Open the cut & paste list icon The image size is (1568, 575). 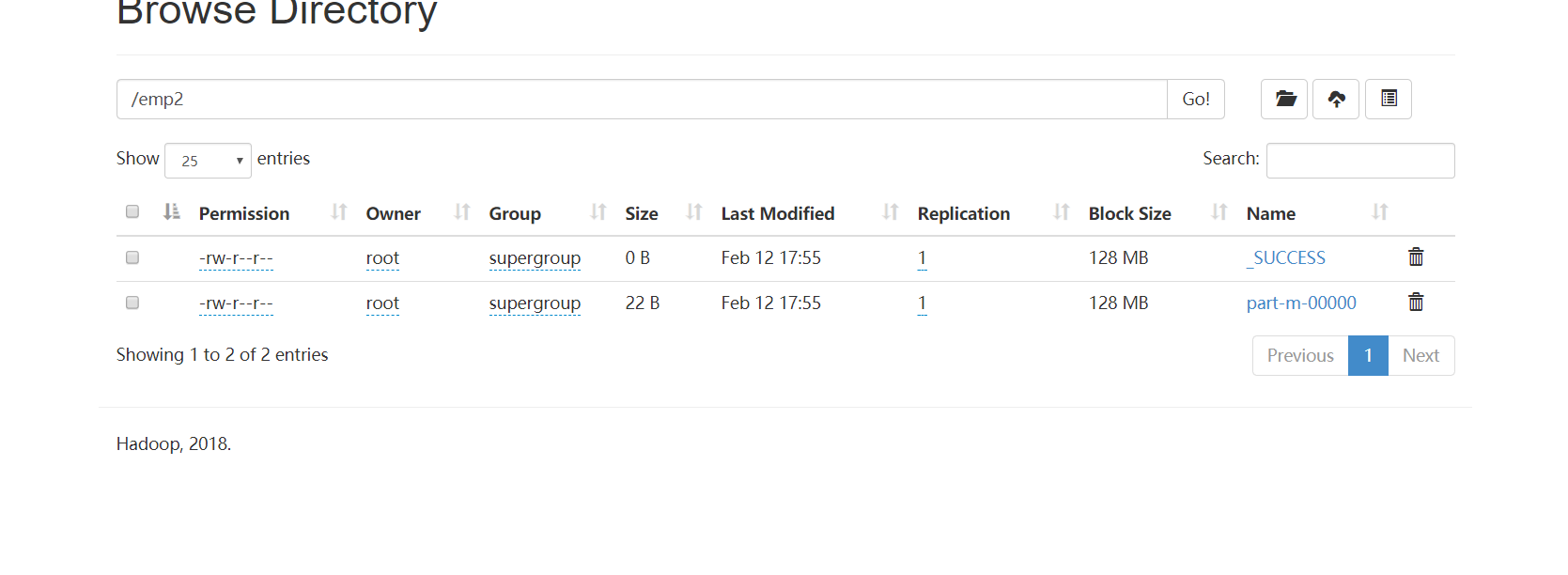click(1389, 99)
